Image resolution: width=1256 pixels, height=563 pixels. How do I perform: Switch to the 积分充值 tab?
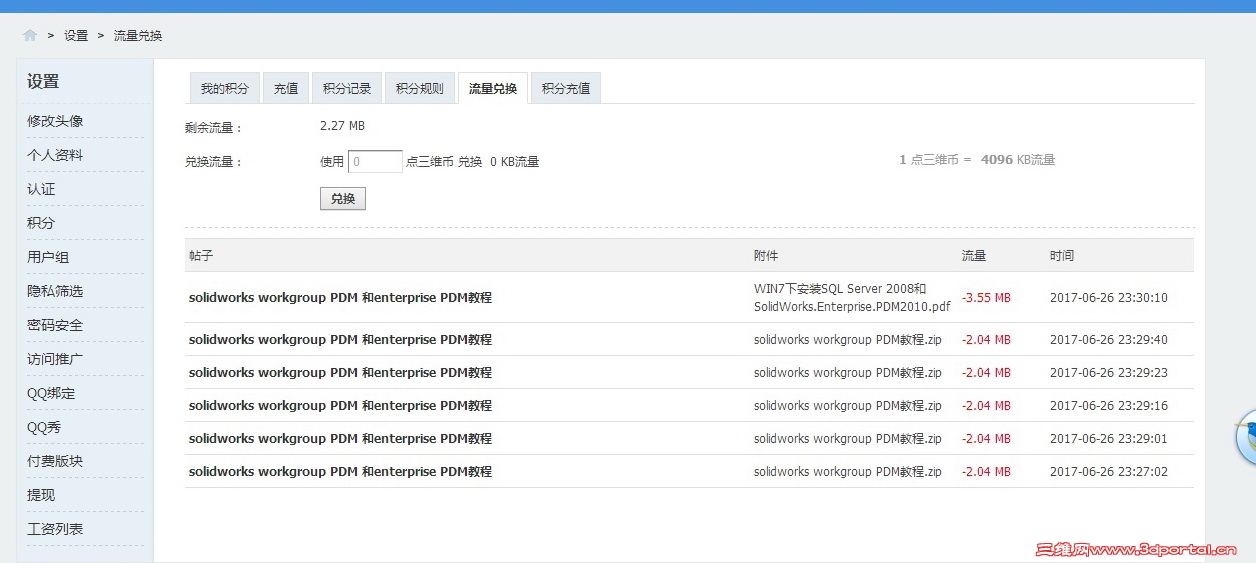click(x=566, y=88)
